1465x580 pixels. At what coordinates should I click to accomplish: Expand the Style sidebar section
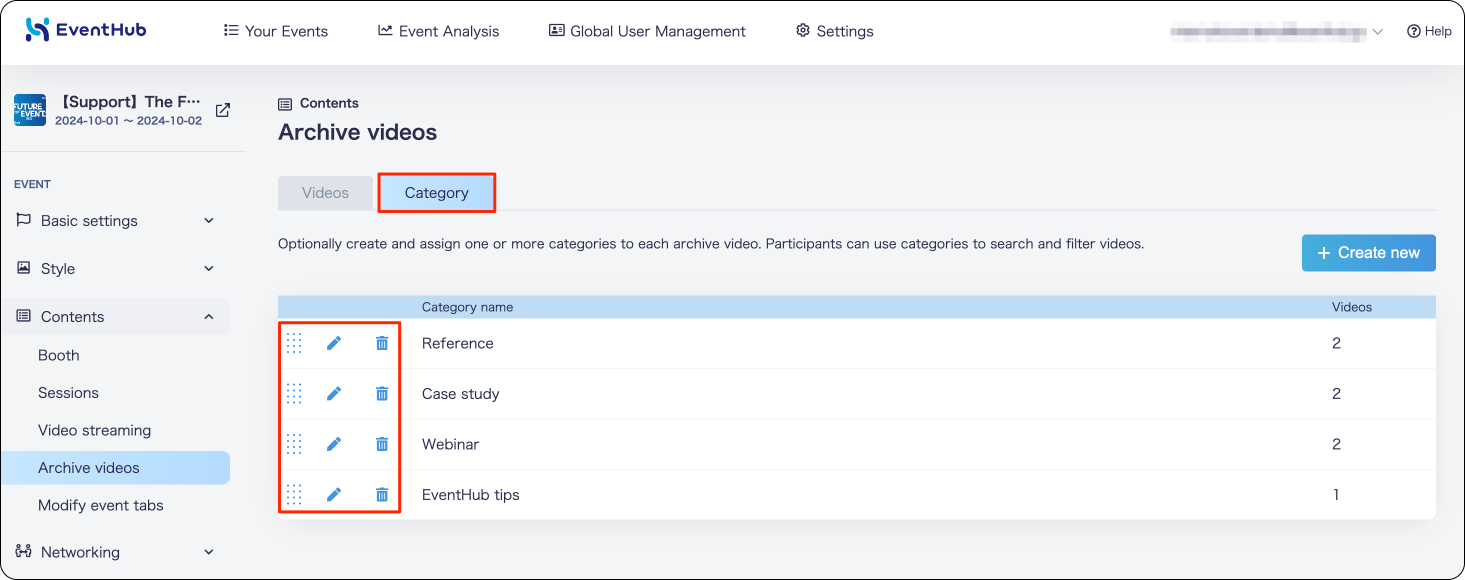[116, 269]
